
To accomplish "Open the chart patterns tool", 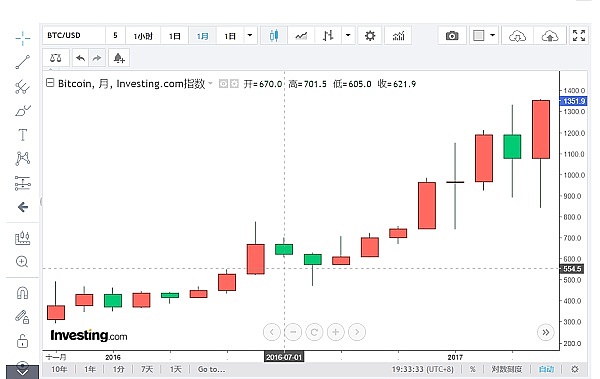I will pyautogui.click(x=23, y=158).
